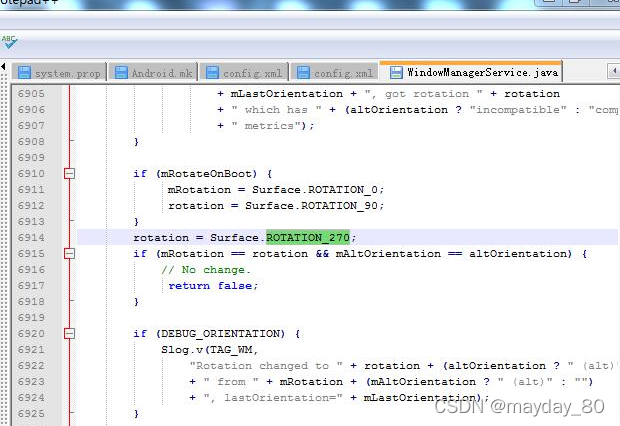620x426 pixels.
Task: Click on Surface.ROTATION_0 text
Action: click(x=315, y=189)
